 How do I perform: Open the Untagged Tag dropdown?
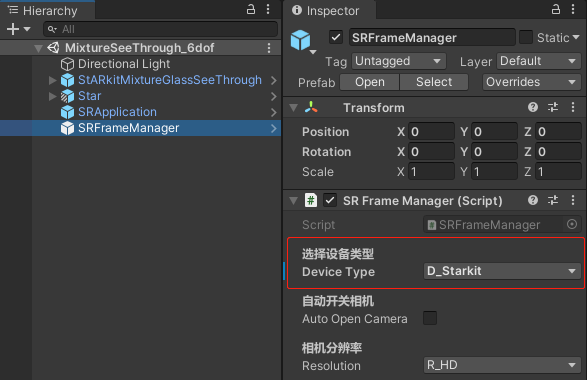tap(399, 61)
